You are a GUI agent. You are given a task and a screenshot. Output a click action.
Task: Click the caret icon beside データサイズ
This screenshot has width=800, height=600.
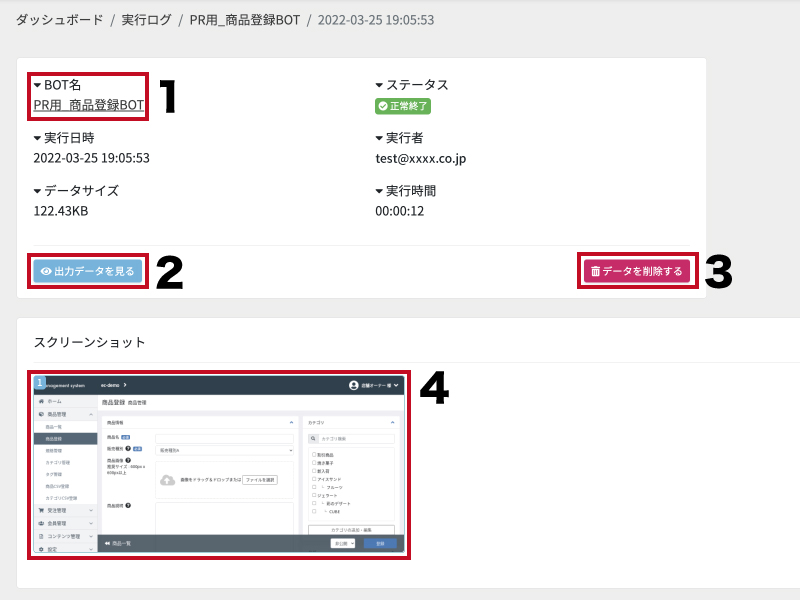(x=37, y=191)
